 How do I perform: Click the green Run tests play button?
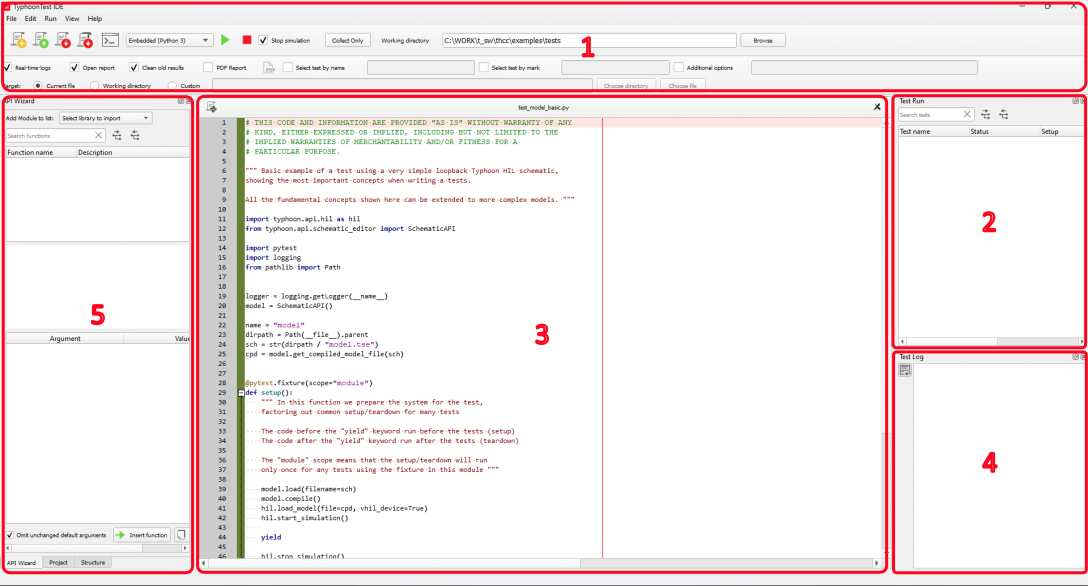(x=225, y=40)
